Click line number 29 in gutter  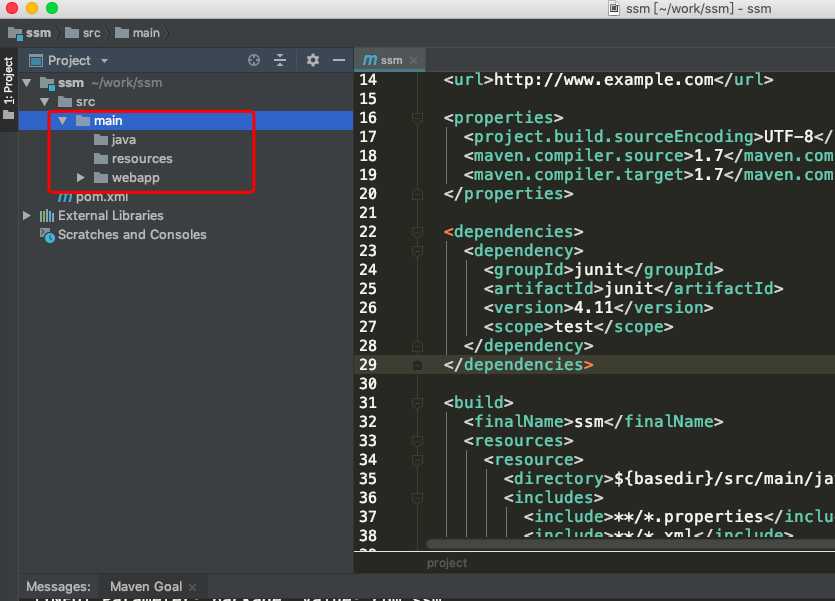pyautogui.click(x=368, y=365)
